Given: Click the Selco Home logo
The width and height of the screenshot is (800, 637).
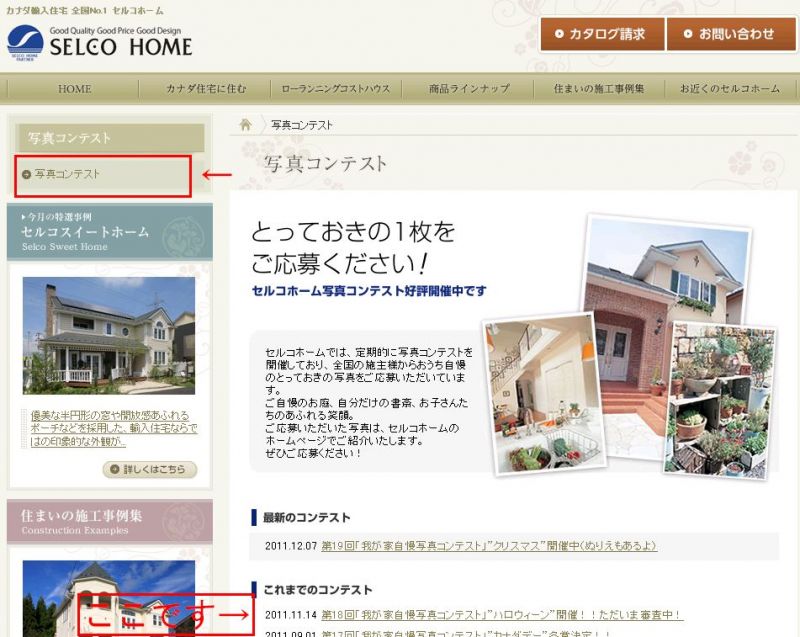Looking at the screenshot, I should tap(99, 43).
